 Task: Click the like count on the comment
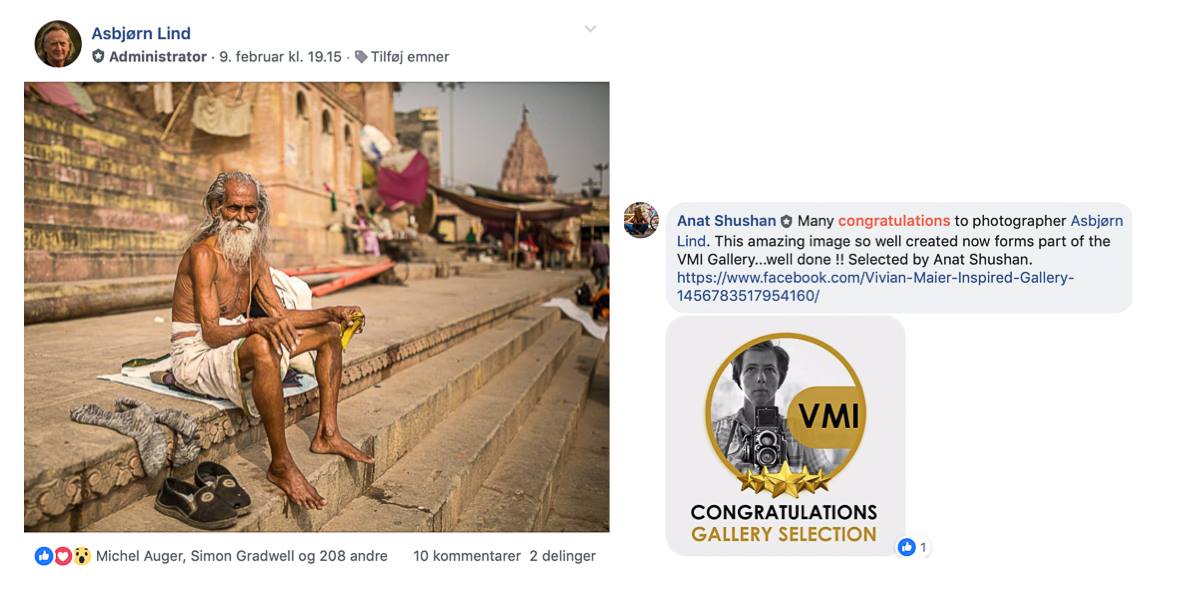pos(914,547)
